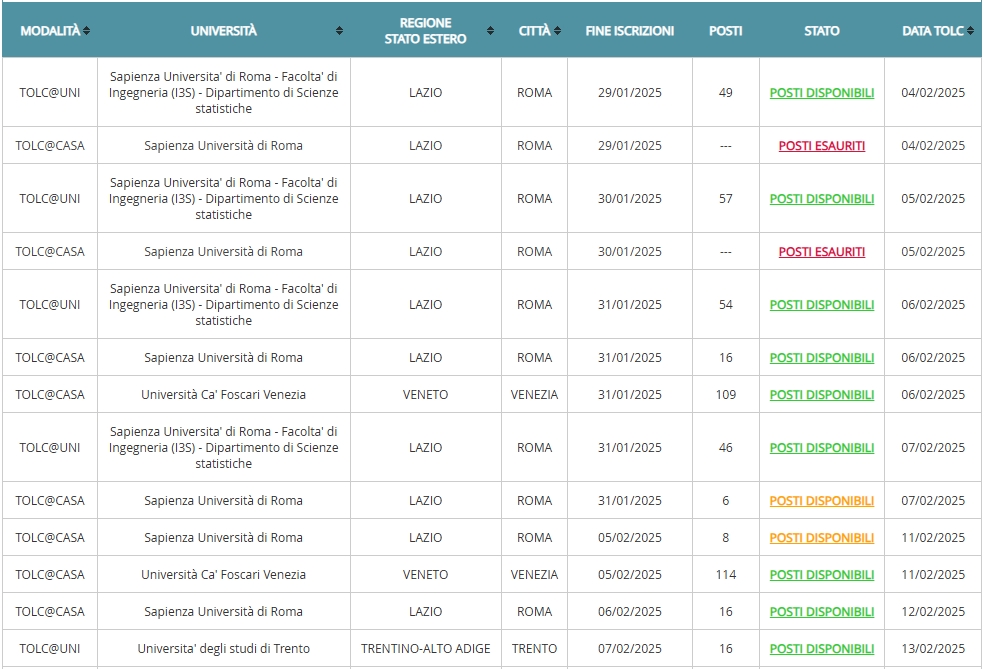Open POSTI ESAURITI link dated 05/02/2025
This screenshot has width=984, height=669.
(x=821, y=252)
